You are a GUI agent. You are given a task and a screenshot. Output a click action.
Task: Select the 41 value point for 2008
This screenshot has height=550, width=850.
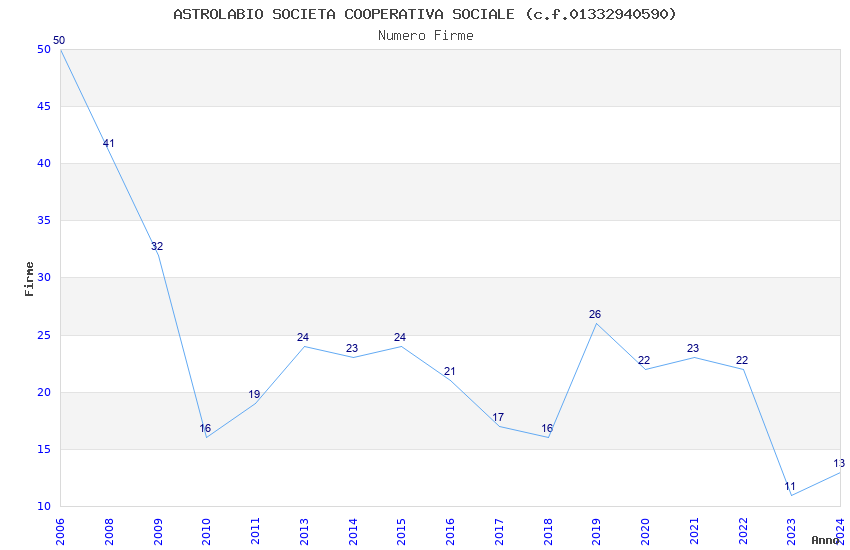point(108,144)
